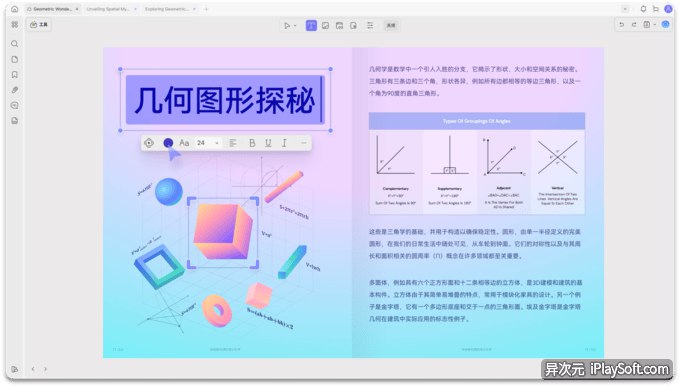680x387 pixels.
Task: Open the pointer tool dropdown arrow
Action: point(295,26)
